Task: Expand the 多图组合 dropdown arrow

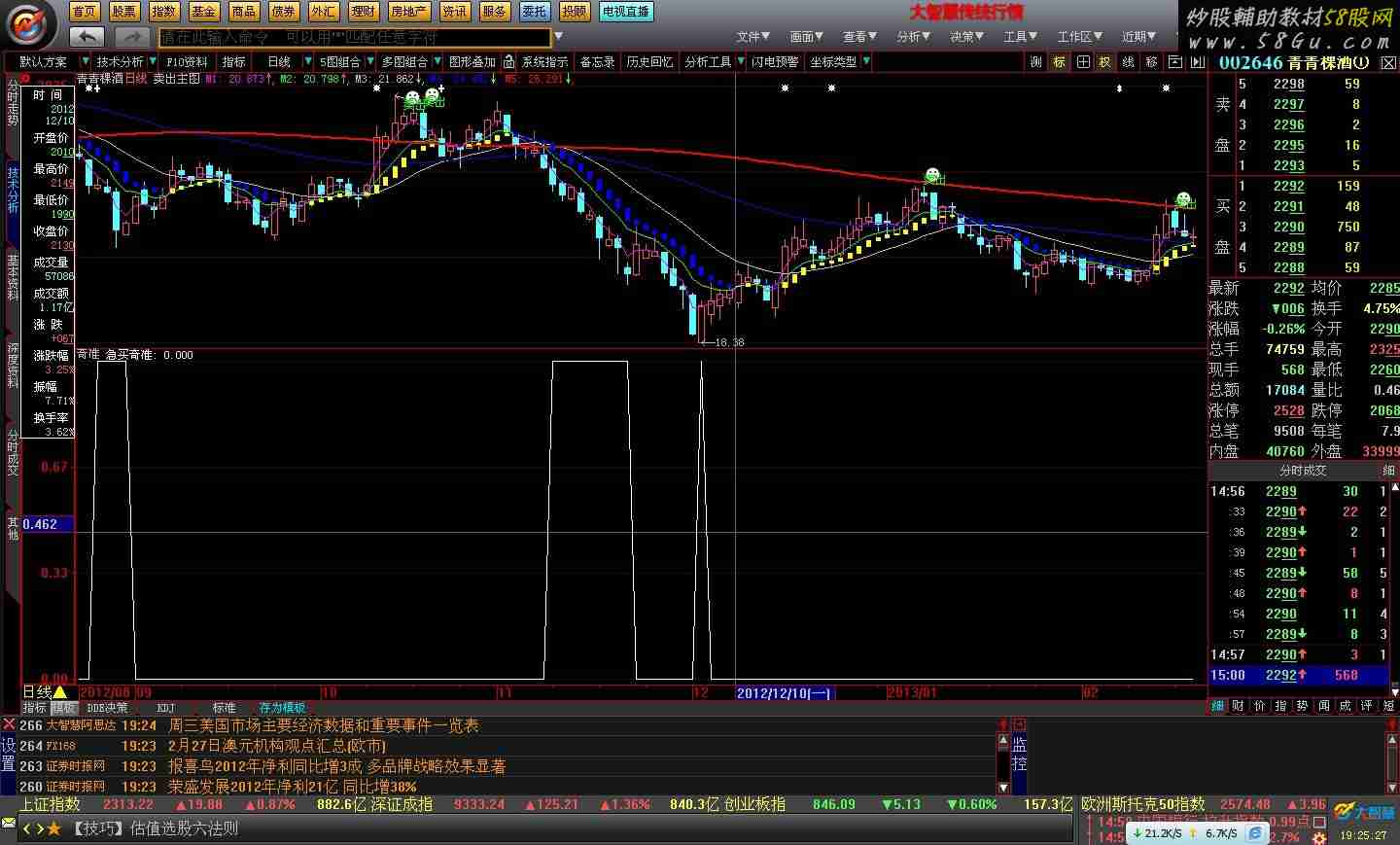Action: pos(436,61)
